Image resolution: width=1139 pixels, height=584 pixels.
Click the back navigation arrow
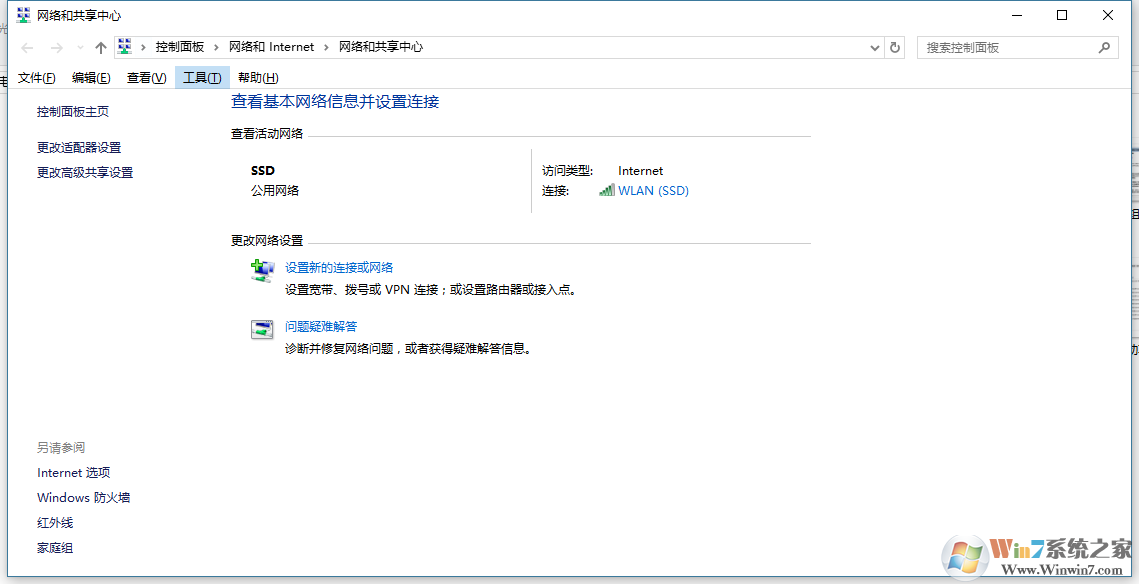[27, 46]
